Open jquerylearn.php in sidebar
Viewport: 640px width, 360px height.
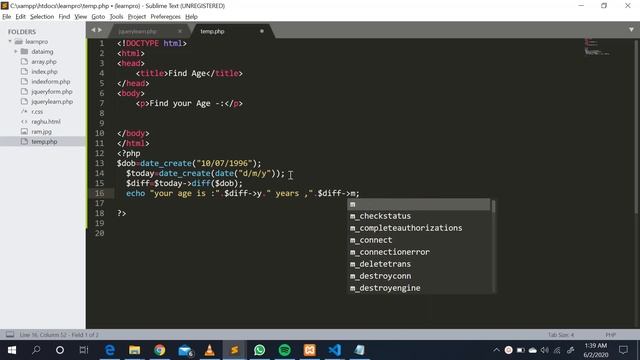click(x=52, y=102)
